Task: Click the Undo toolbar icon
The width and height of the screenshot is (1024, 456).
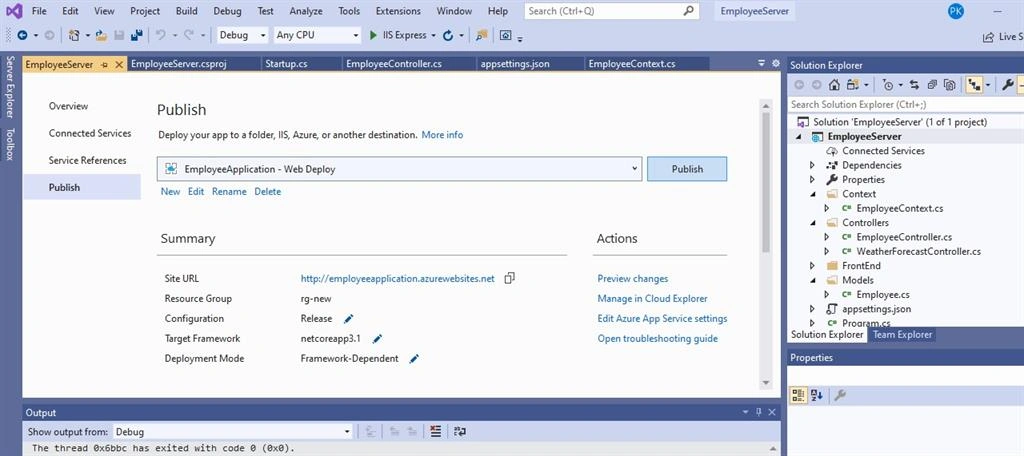Action: click(x=161, y=35)
